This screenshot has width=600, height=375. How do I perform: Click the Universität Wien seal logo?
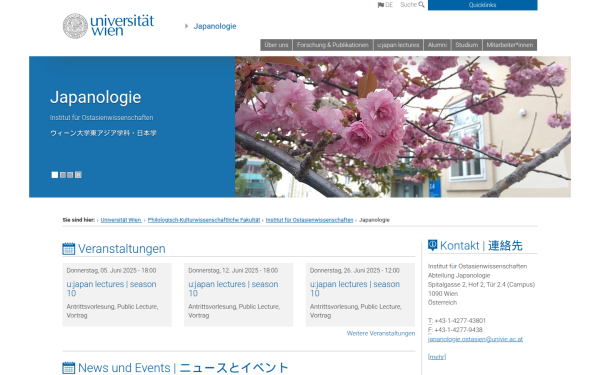75,26
